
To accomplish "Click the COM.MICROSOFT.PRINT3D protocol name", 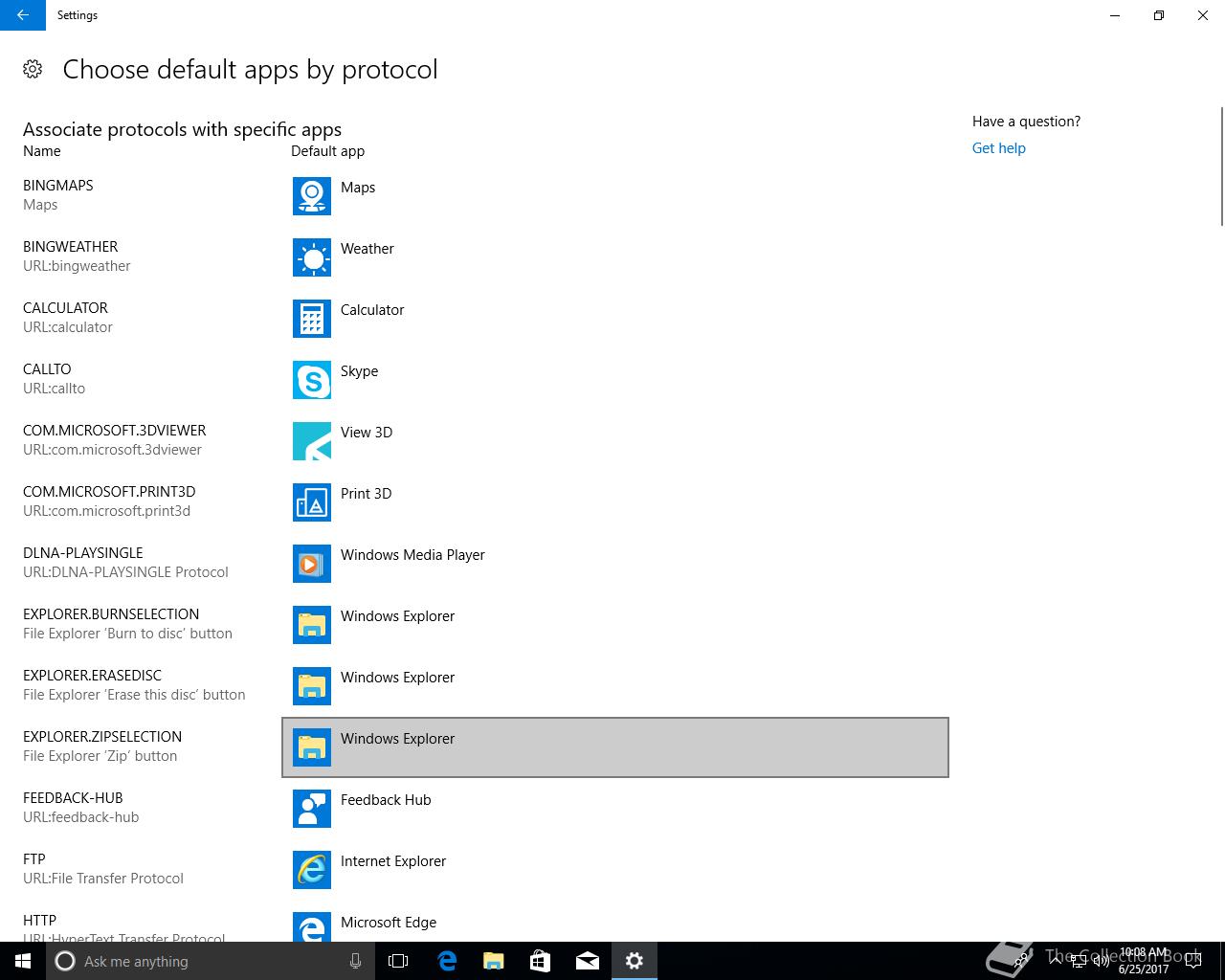I will point(109,492).
